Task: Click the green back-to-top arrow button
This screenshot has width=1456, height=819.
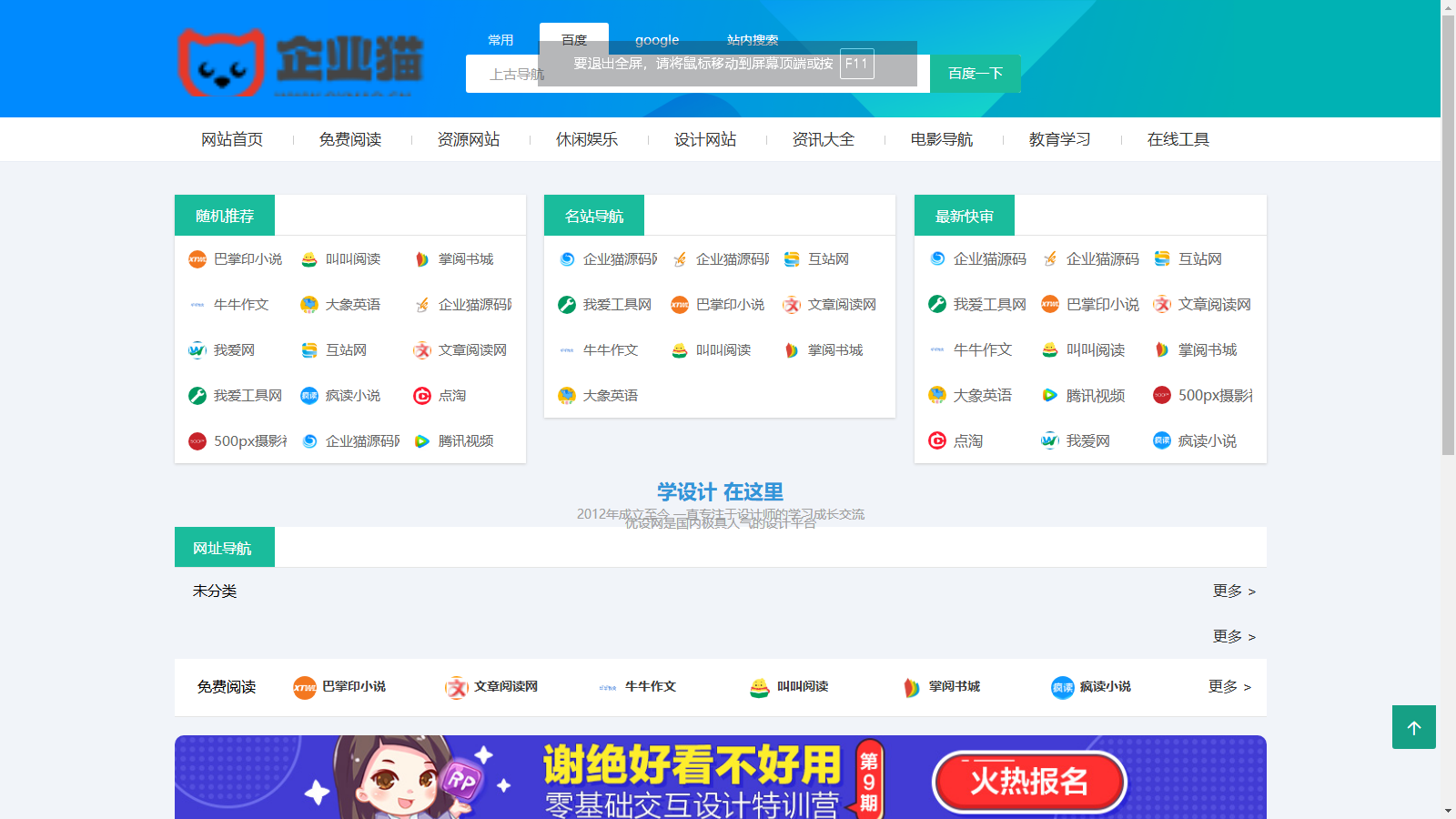Action: [x=1413, y=727]
